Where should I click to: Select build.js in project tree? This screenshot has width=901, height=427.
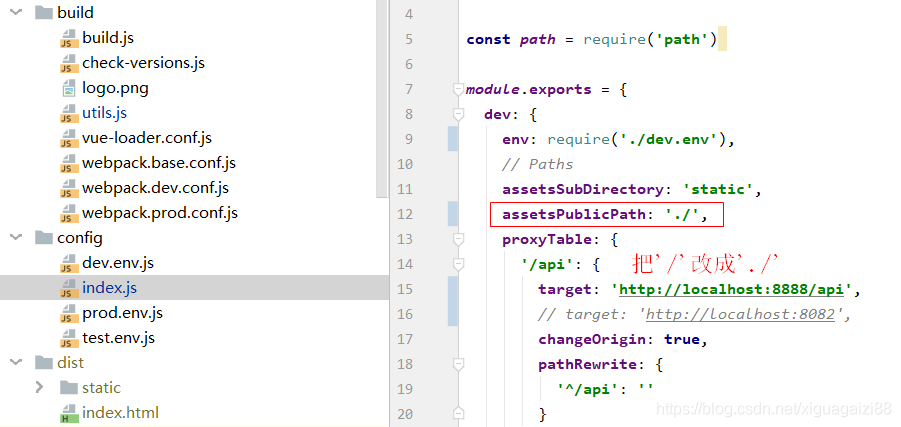[108, 38]
